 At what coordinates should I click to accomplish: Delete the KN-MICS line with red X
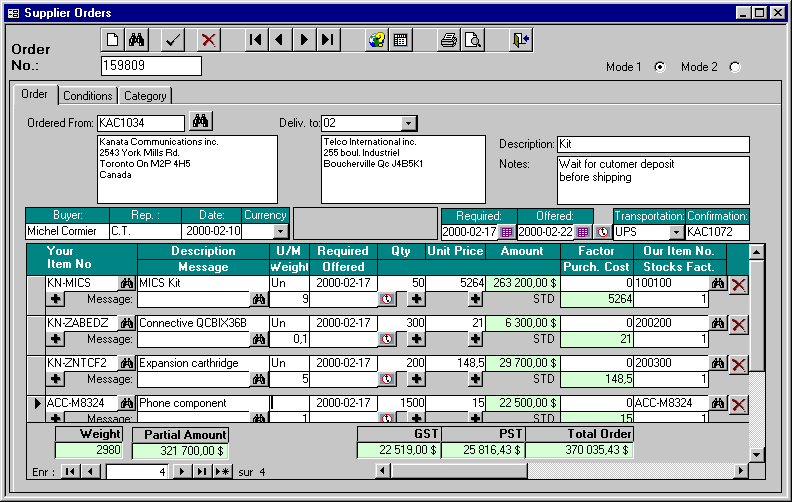click(x=739, y=285)
